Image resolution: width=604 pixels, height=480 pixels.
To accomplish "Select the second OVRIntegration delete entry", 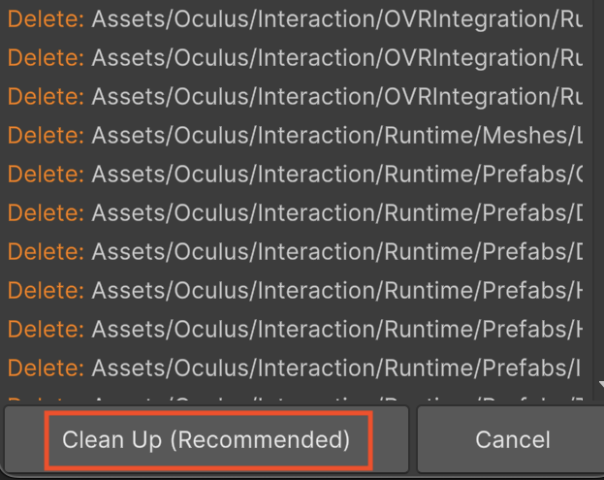I will tap(295, 58).
